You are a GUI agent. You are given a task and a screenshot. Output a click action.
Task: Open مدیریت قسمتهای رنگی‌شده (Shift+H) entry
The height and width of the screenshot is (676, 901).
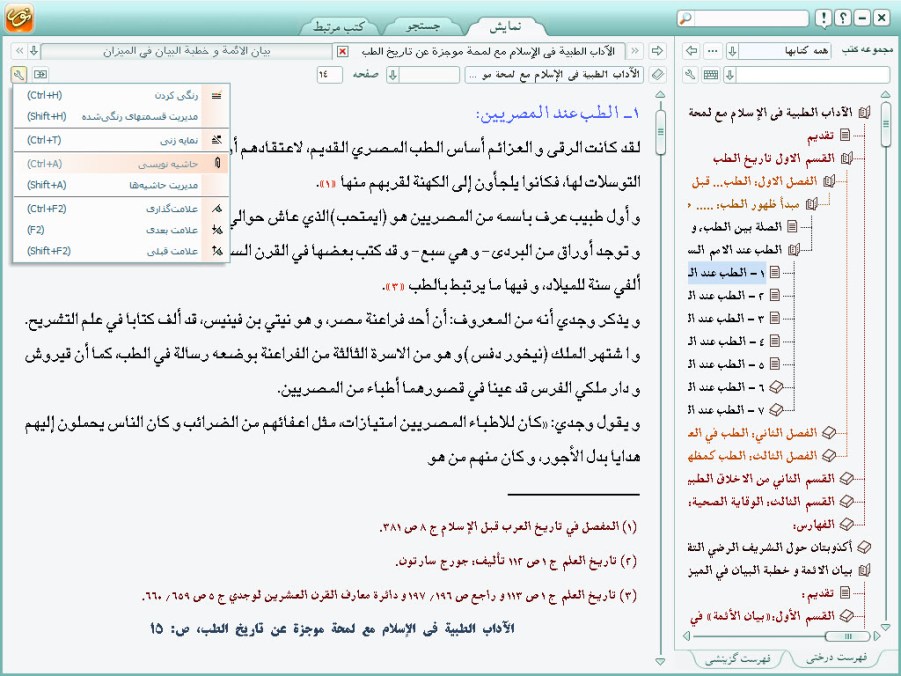coord(121,116)
